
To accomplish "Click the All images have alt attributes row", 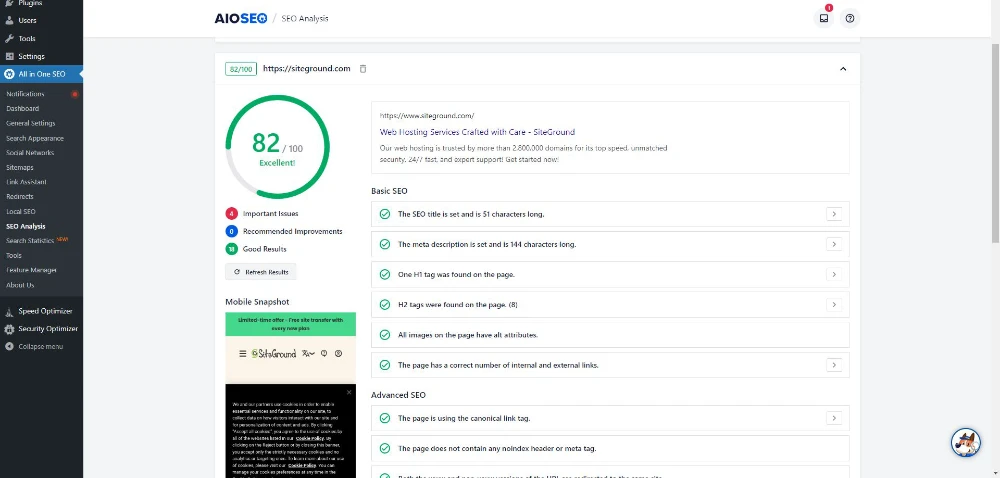I will pyautogui.click(x=610, y=335).
